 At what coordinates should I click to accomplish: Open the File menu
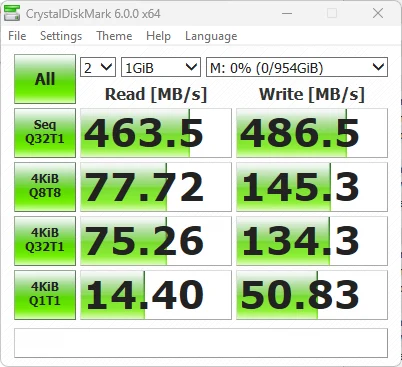[x=17, y=36]
